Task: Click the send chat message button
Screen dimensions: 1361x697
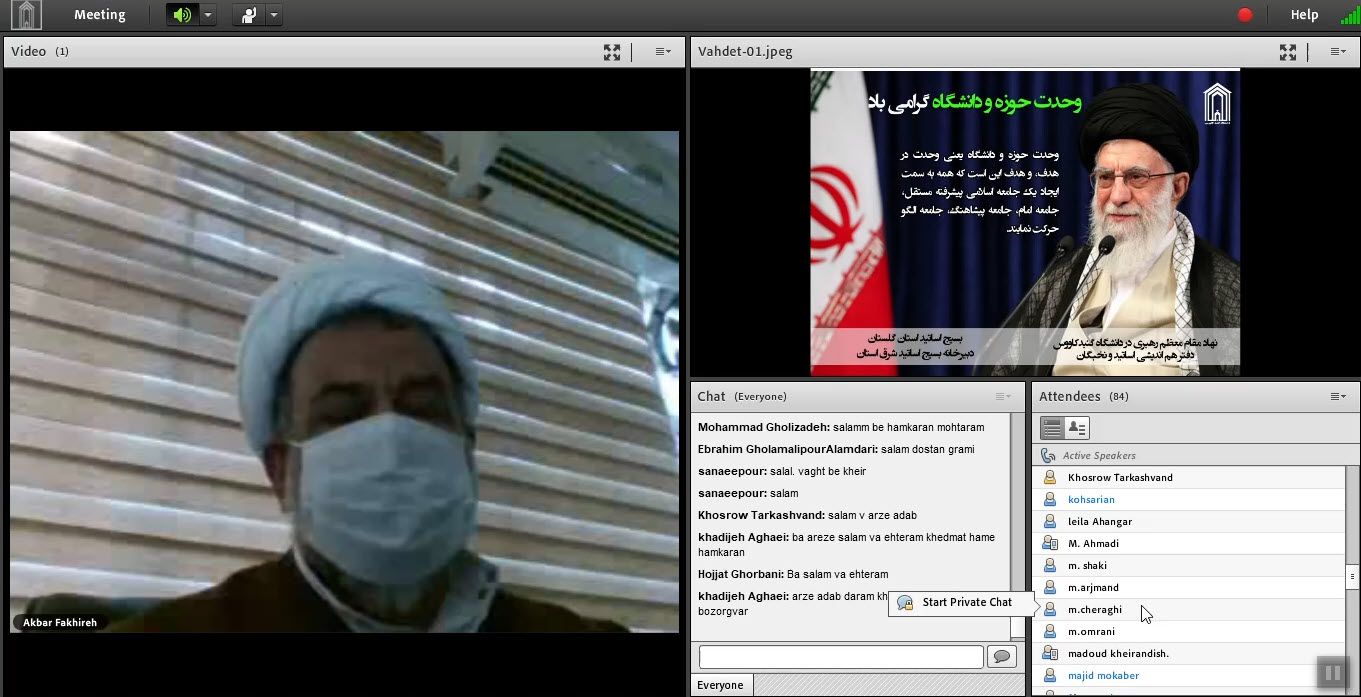Action: click(1002, 657)
